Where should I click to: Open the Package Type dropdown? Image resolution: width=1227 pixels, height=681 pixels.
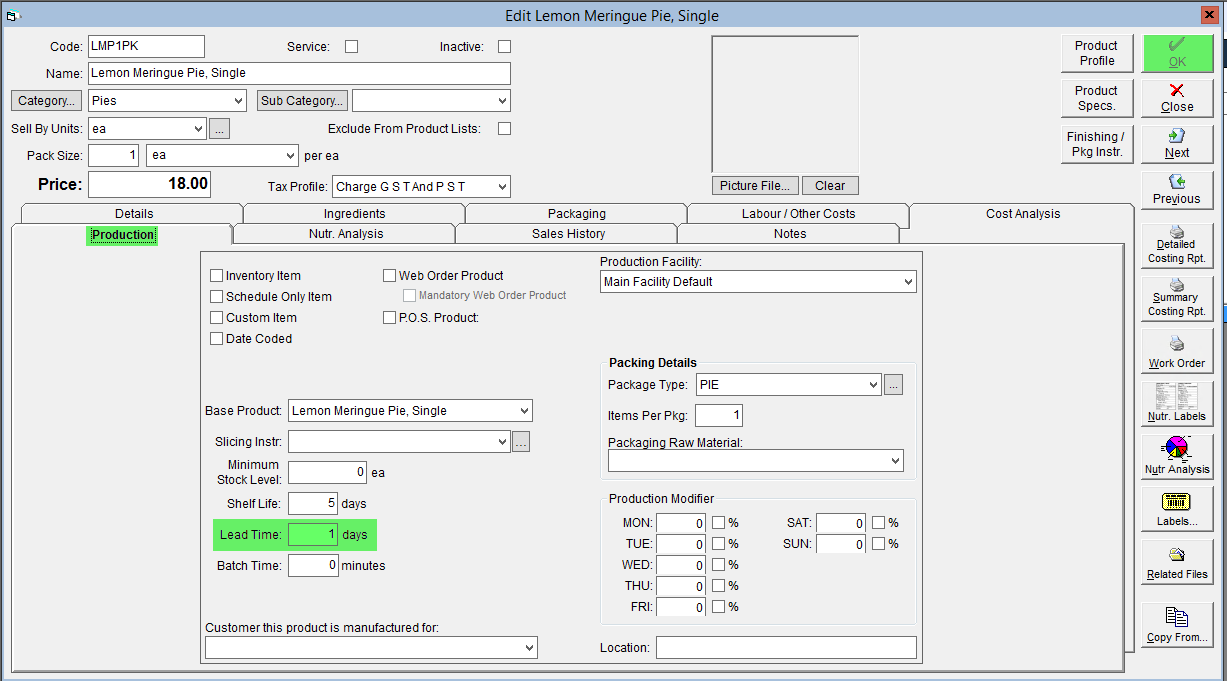point(872,385)
